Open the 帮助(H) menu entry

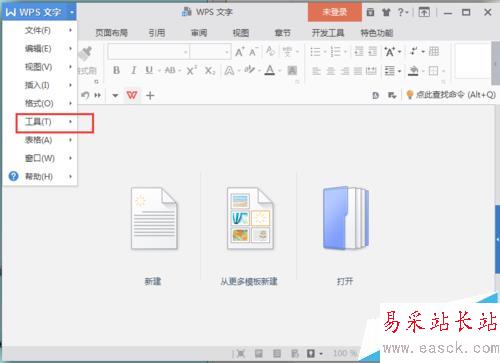pos(40,176)
